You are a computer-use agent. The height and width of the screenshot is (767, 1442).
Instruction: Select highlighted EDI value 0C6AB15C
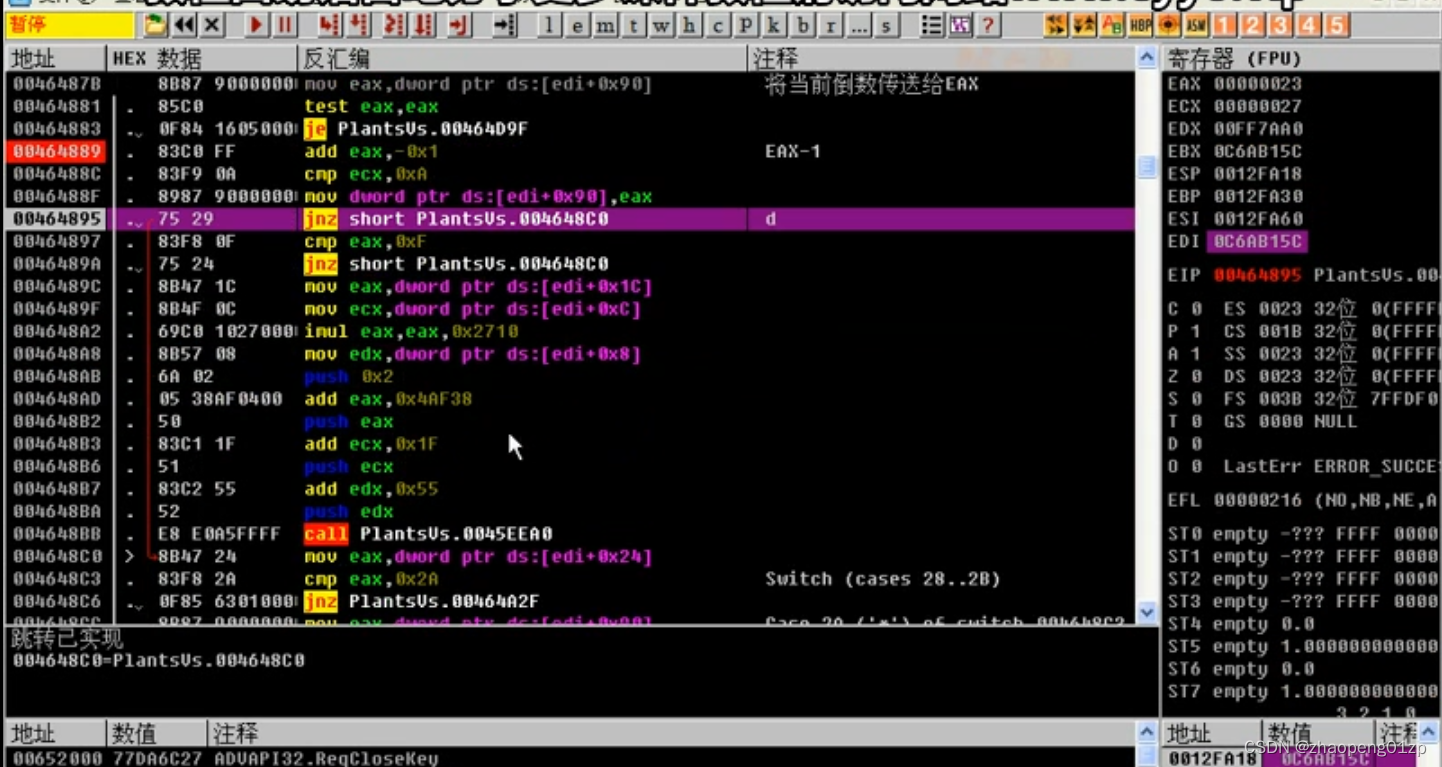(x=1257, y=241)
